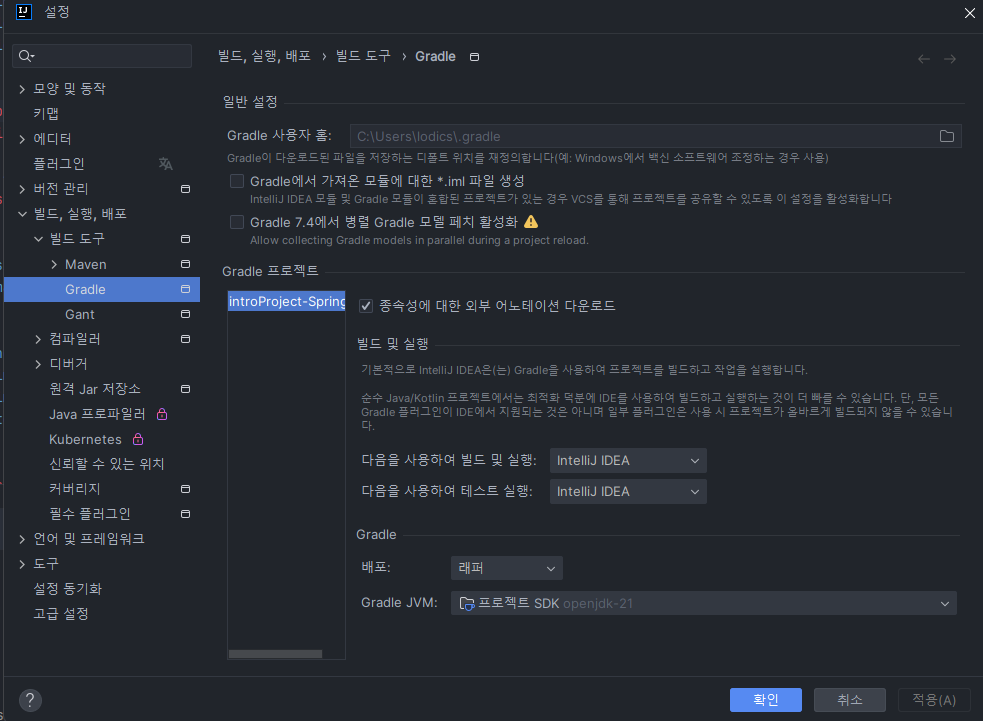Close the 설정 dialog with X
The image size is (983, 721).
(x=969, y=13)
